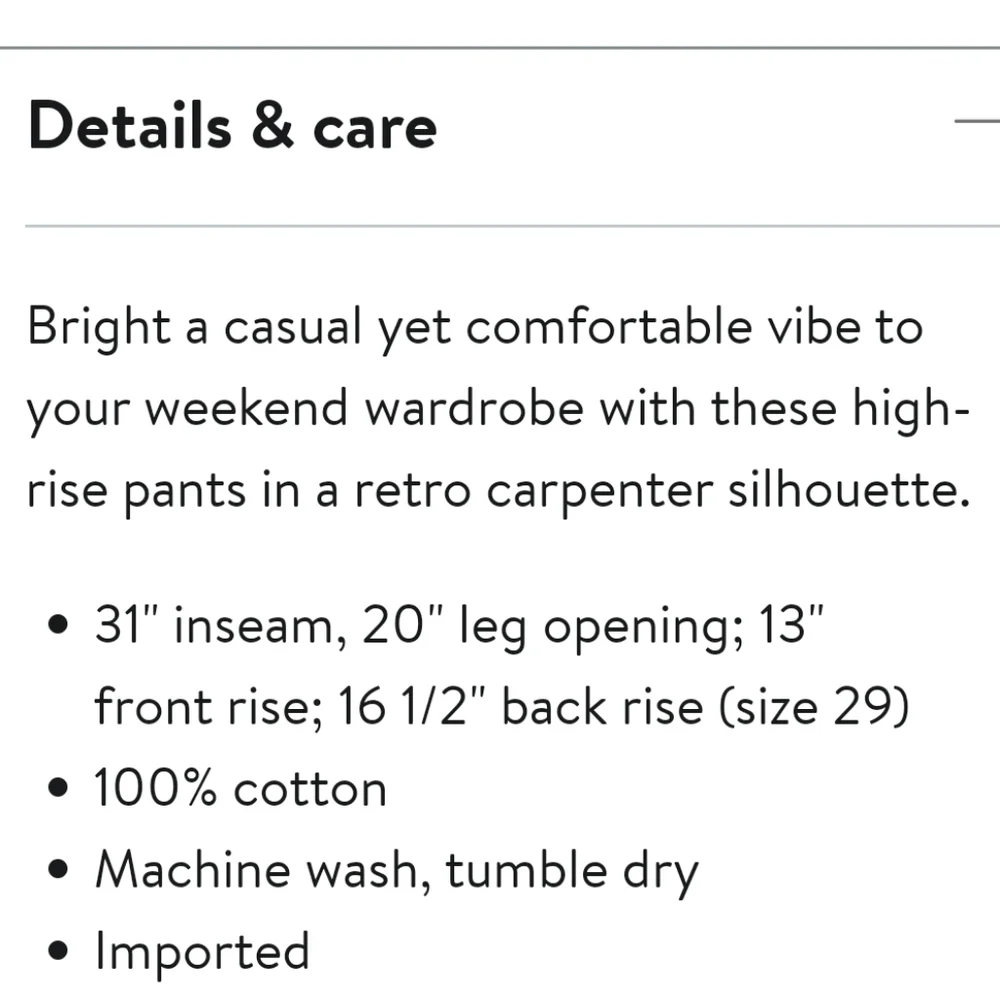Click the bullet beside Imported

click(x=58, y=950)
